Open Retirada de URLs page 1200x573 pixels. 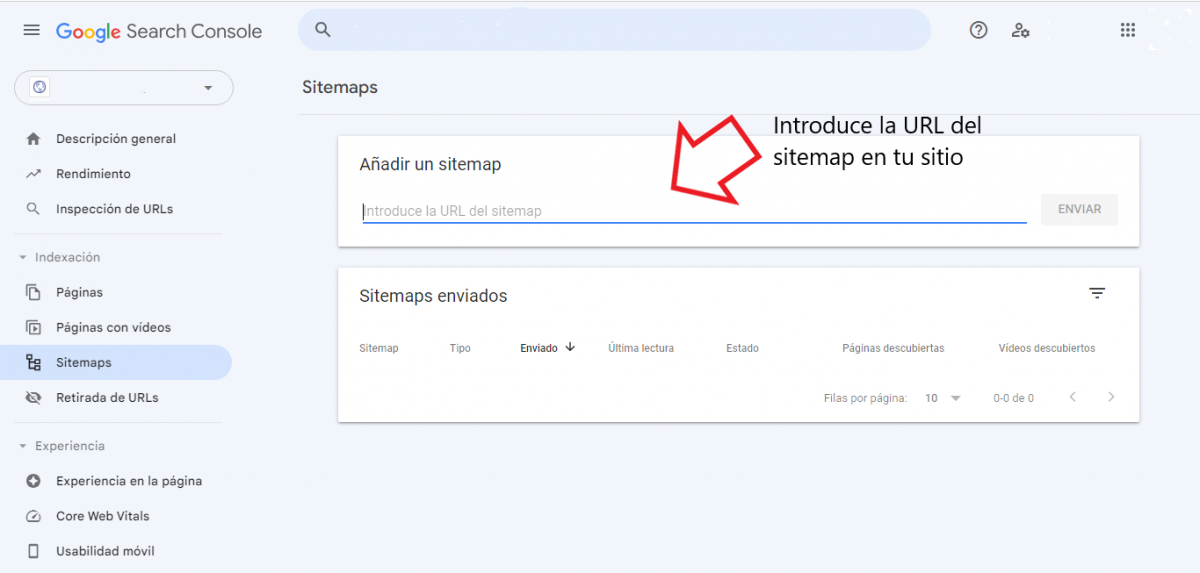pos(107,398)
